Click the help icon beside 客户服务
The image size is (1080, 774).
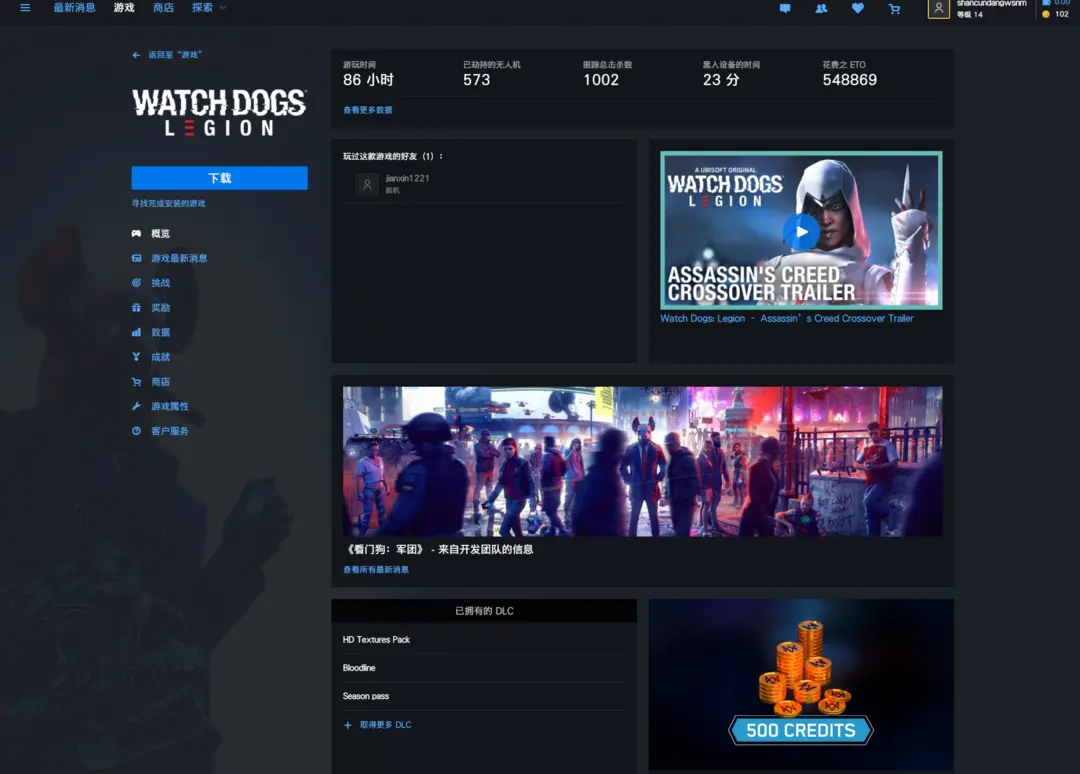click(136, 431)
